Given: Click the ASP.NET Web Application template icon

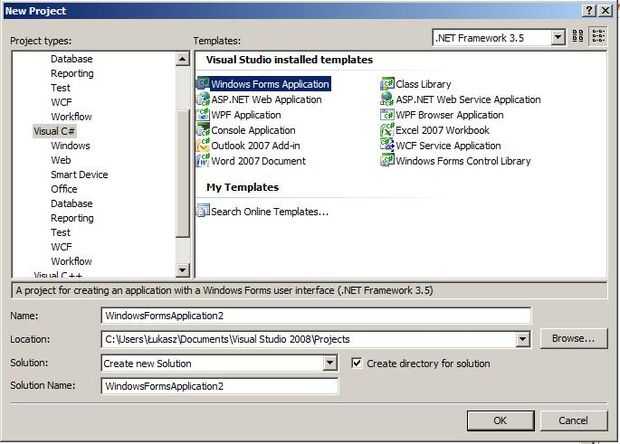Looking at the screenshot, I should 203,99.
